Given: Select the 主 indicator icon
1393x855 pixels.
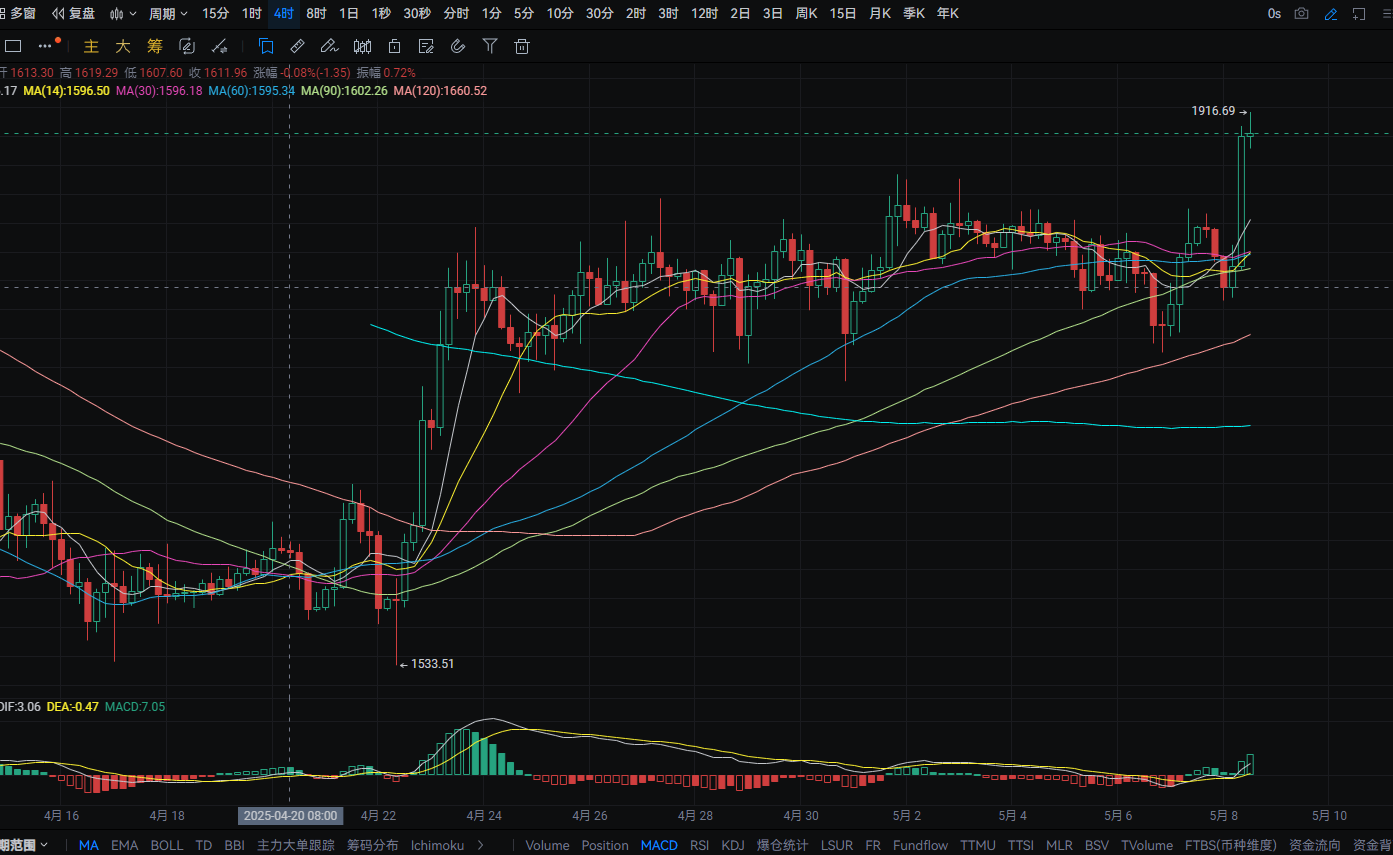Looking at the screenshot, I should (91, 46).
